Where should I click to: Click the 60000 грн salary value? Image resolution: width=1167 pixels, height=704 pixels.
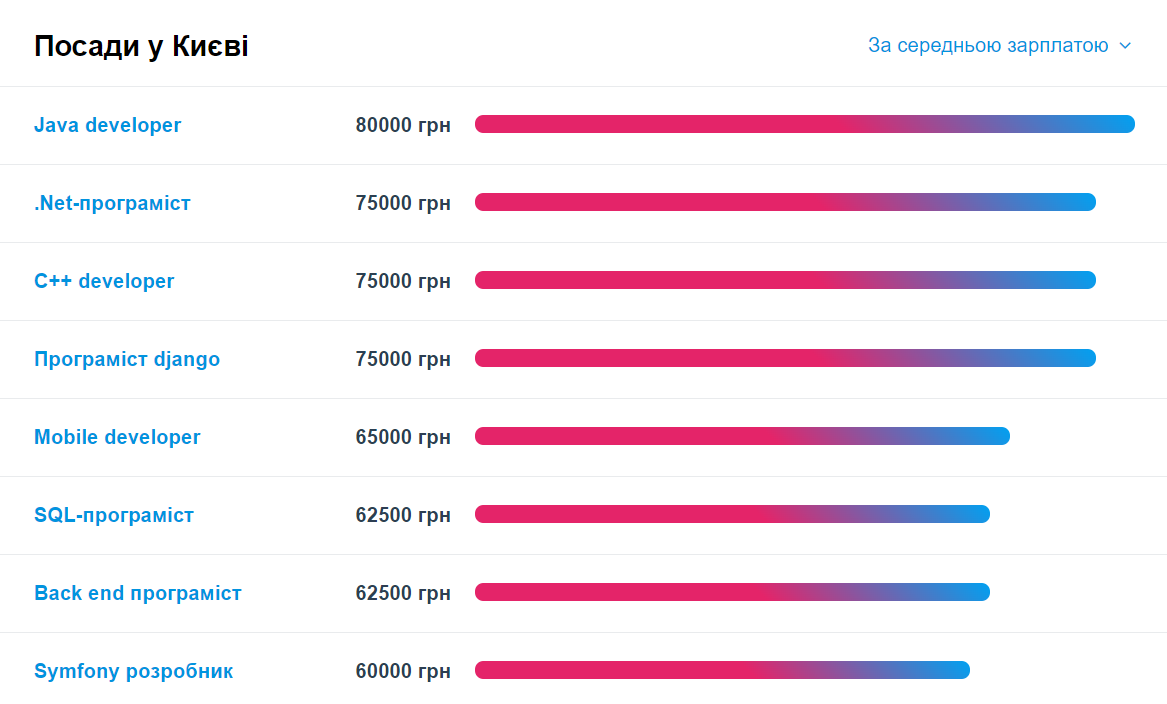(403, 671)
